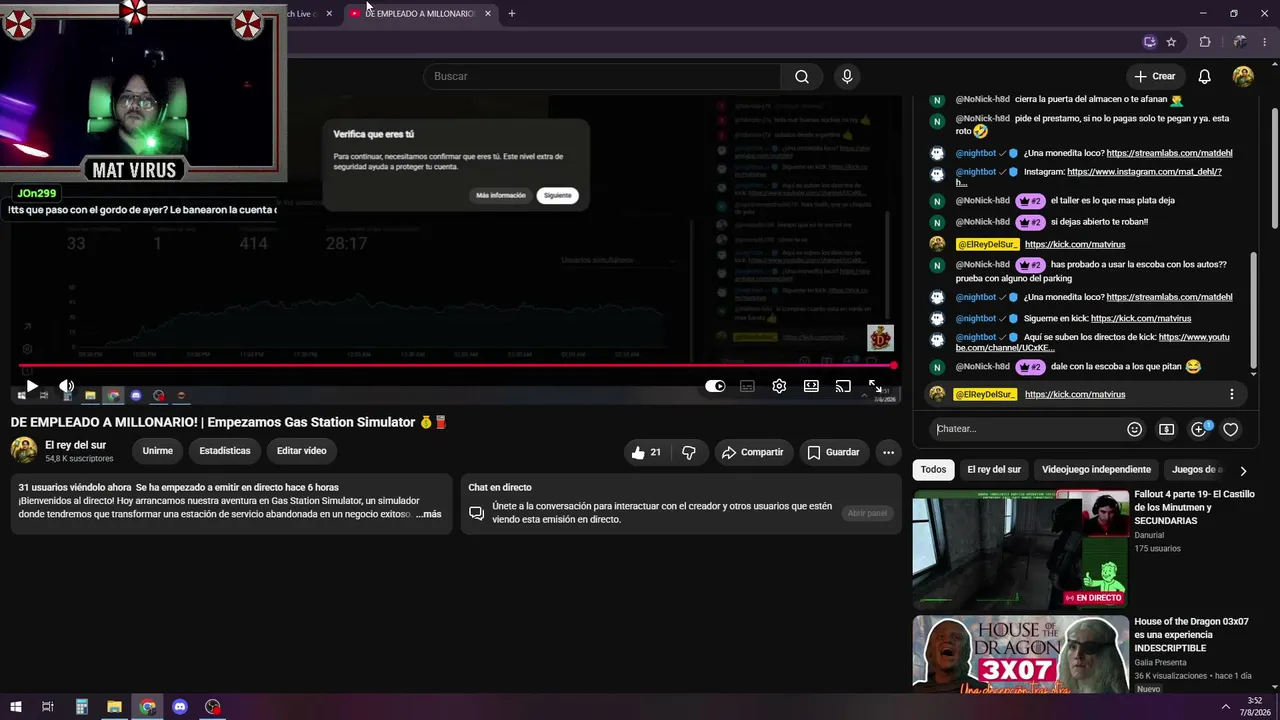Save the video with "Guardar"
The height and width of the screenshot is (720, 1280).
(x=833, y=452)
